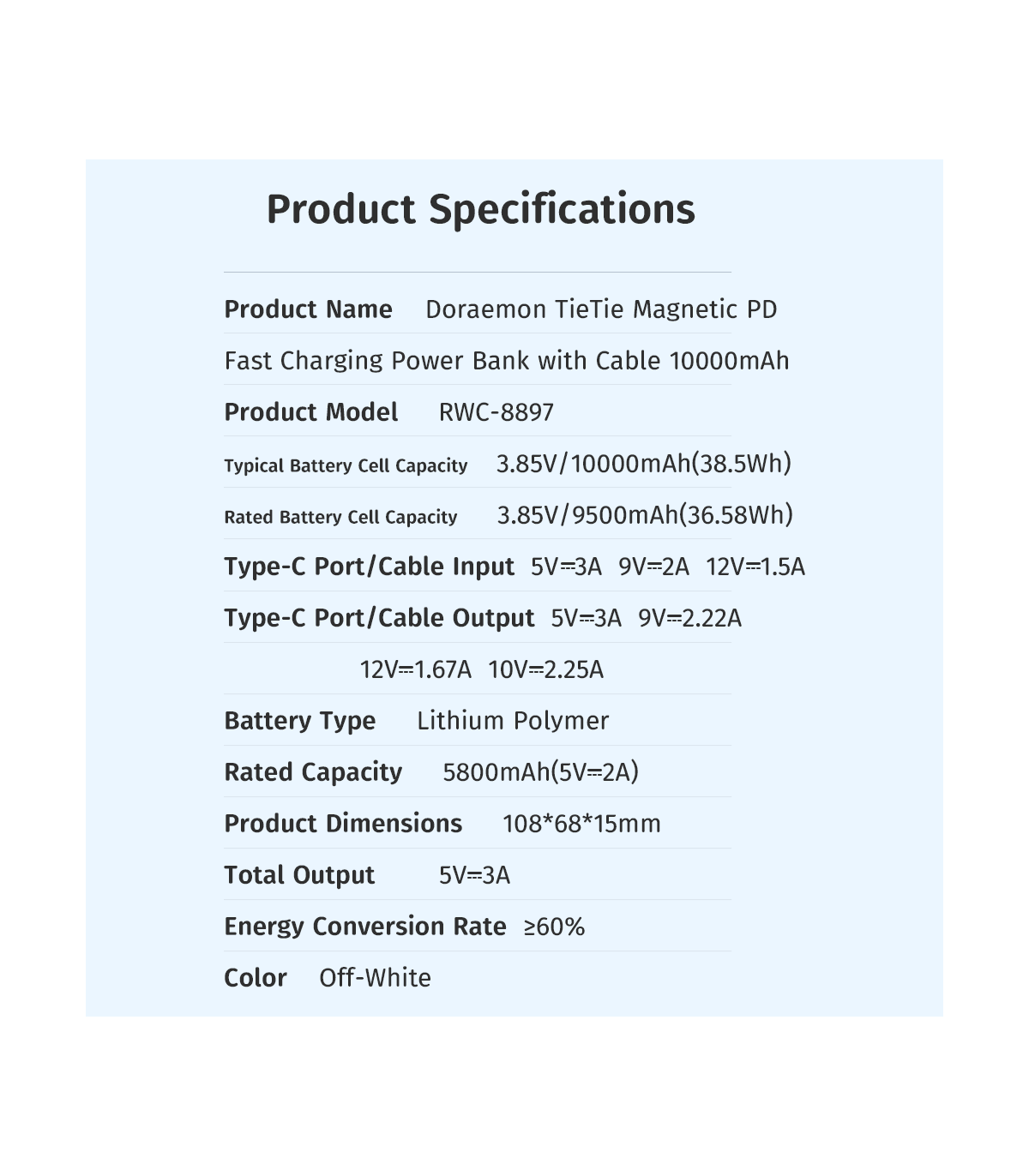Click the Product Specifications heading
The image size is (1029, 1176).
point(480,209)
